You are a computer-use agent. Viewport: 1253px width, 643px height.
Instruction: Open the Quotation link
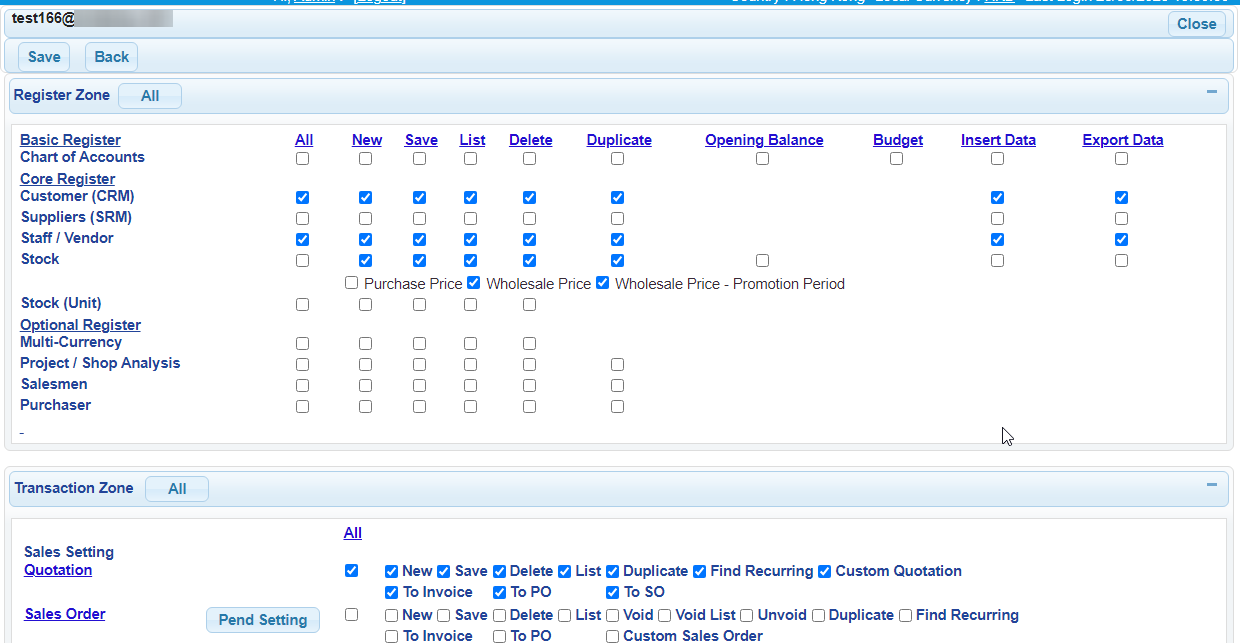tap(58, 570)
